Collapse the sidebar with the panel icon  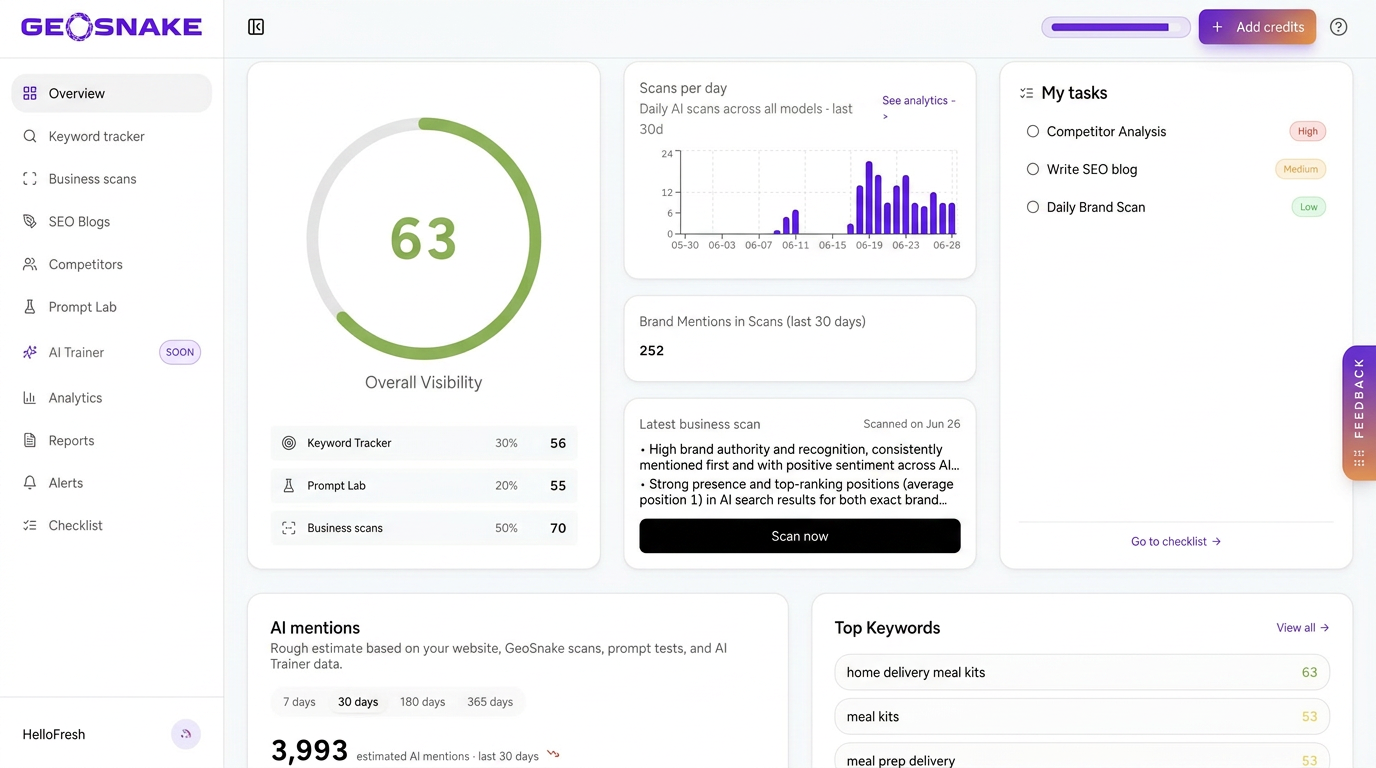256,27
